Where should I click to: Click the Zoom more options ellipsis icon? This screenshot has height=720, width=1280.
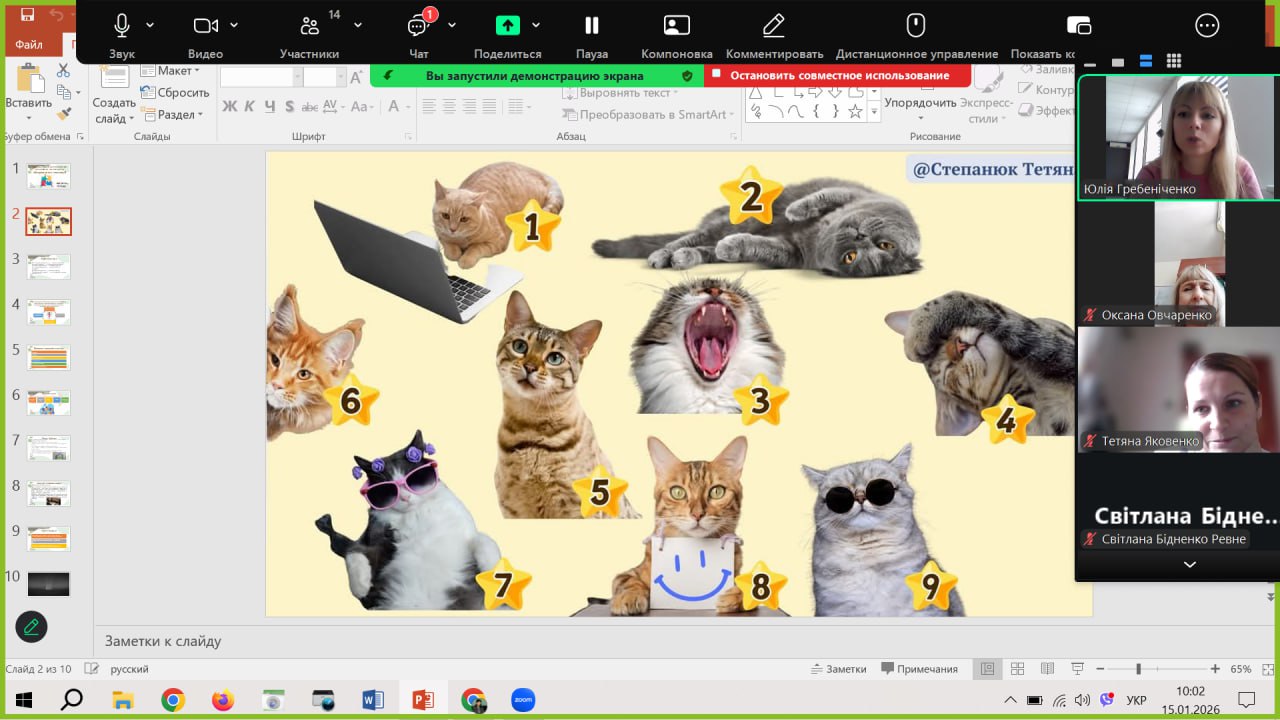point(1208,26)
